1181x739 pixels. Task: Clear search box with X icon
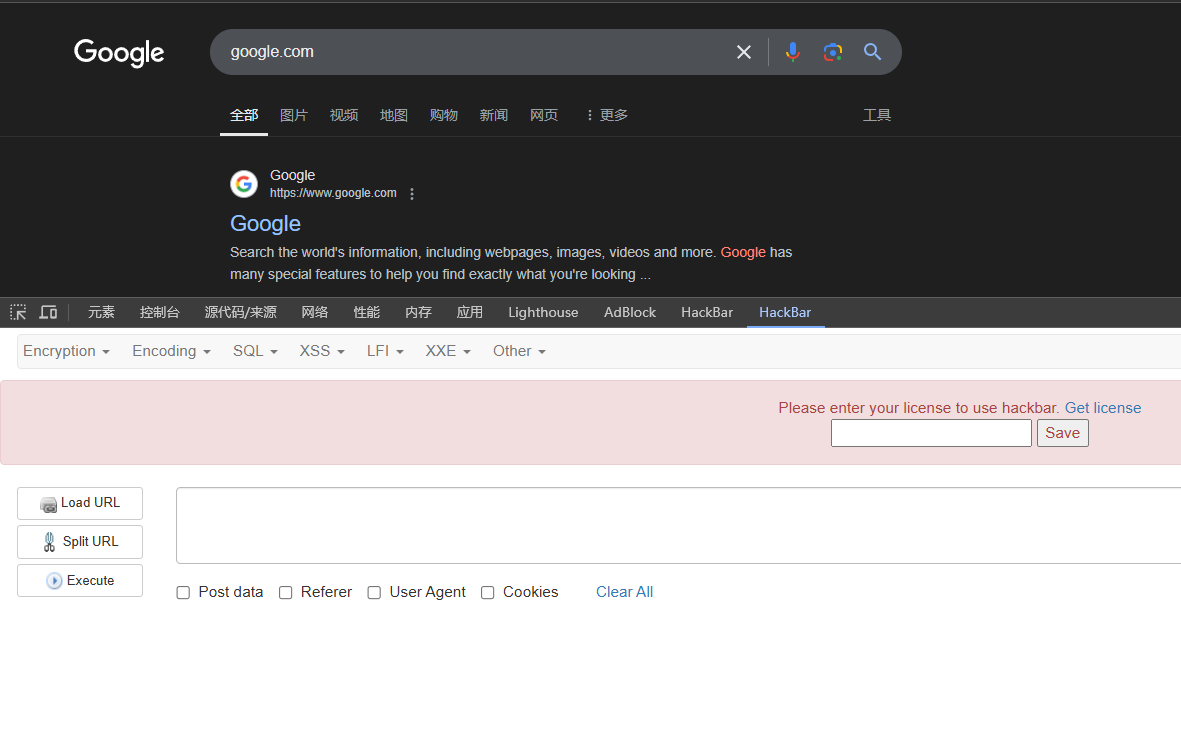click(744, 52)
